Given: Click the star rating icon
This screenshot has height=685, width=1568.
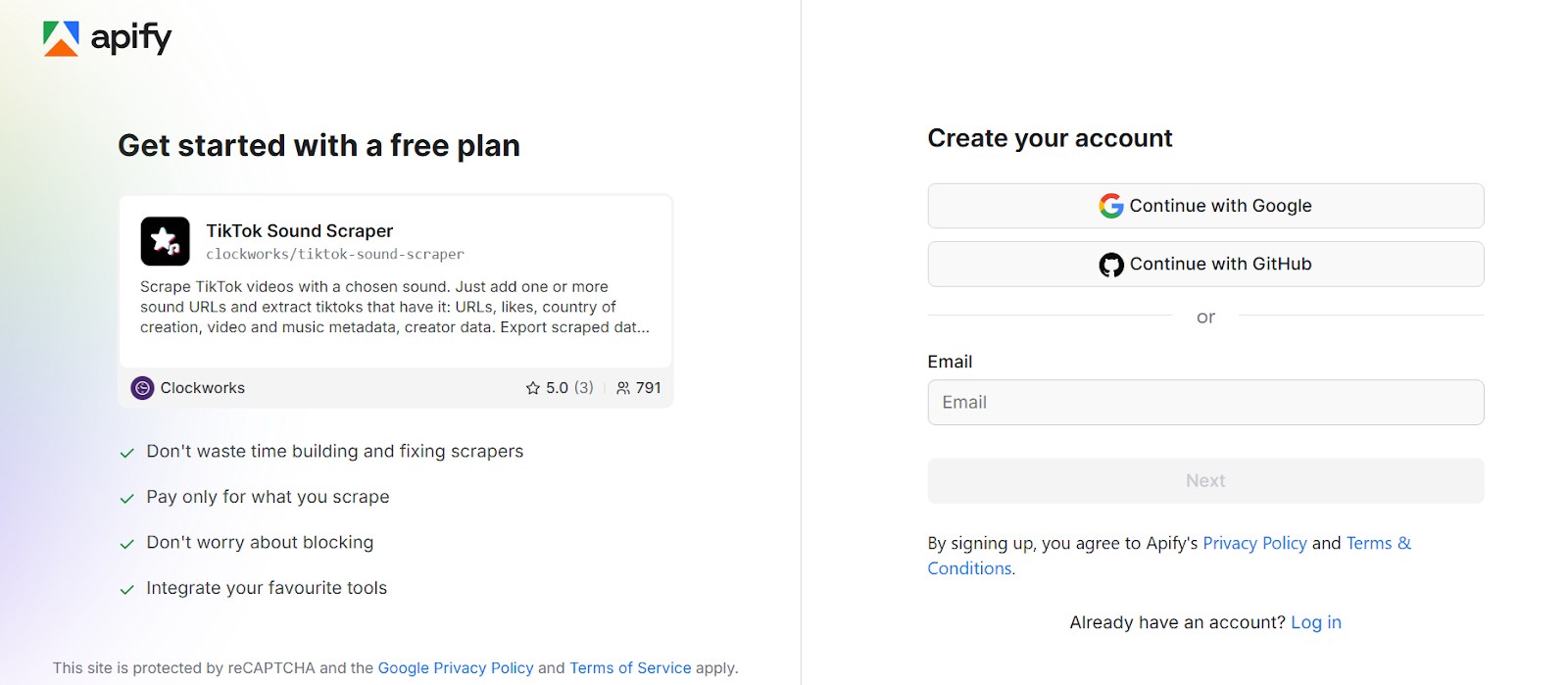Looking at the screenshot, I should [533, 388].
